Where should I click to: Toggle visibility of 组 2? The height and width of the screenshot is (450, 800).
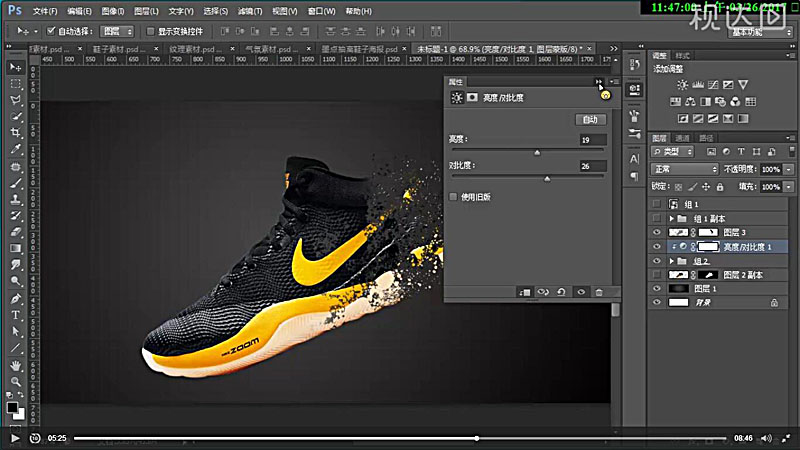[x=657, y=261]
